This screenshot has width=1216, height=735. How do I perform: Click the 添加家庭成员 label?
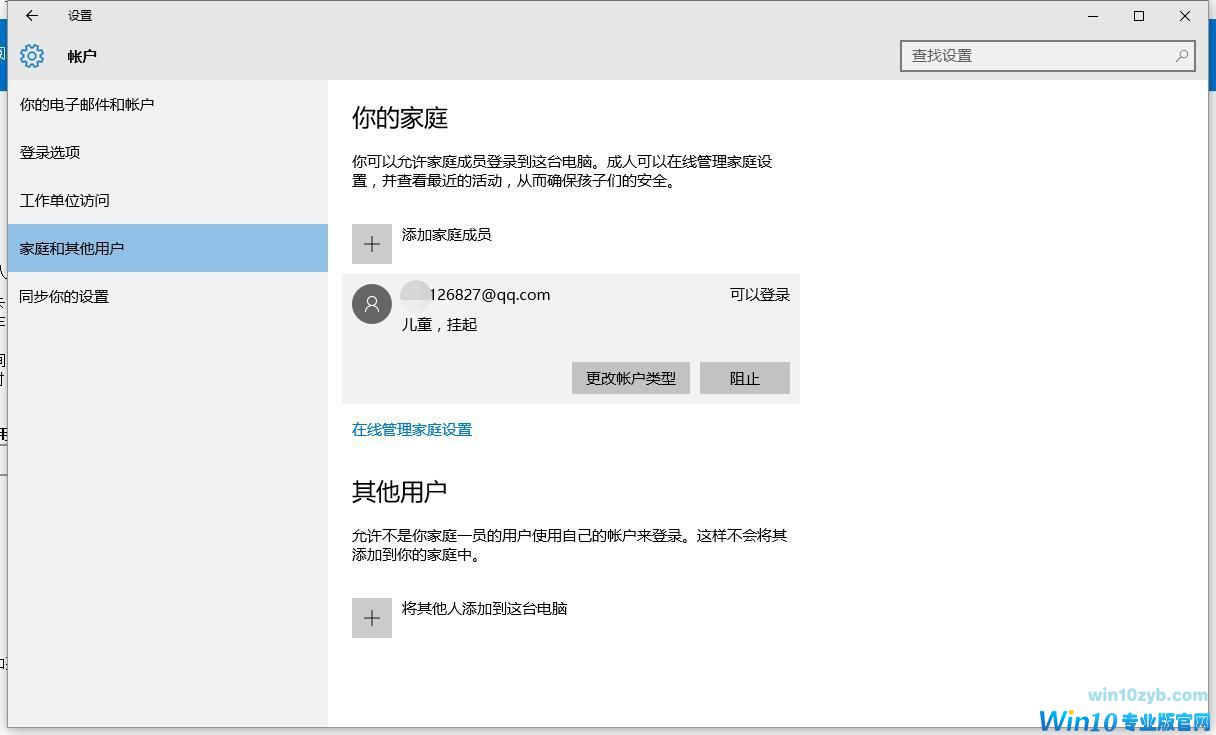click(x=447, y=235)
